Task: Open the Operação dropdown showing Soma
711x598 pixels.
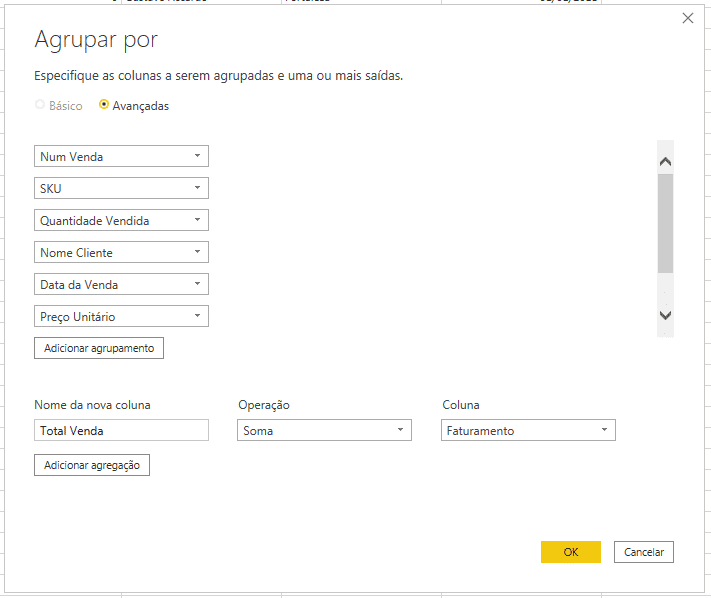Action: point(324,430)
